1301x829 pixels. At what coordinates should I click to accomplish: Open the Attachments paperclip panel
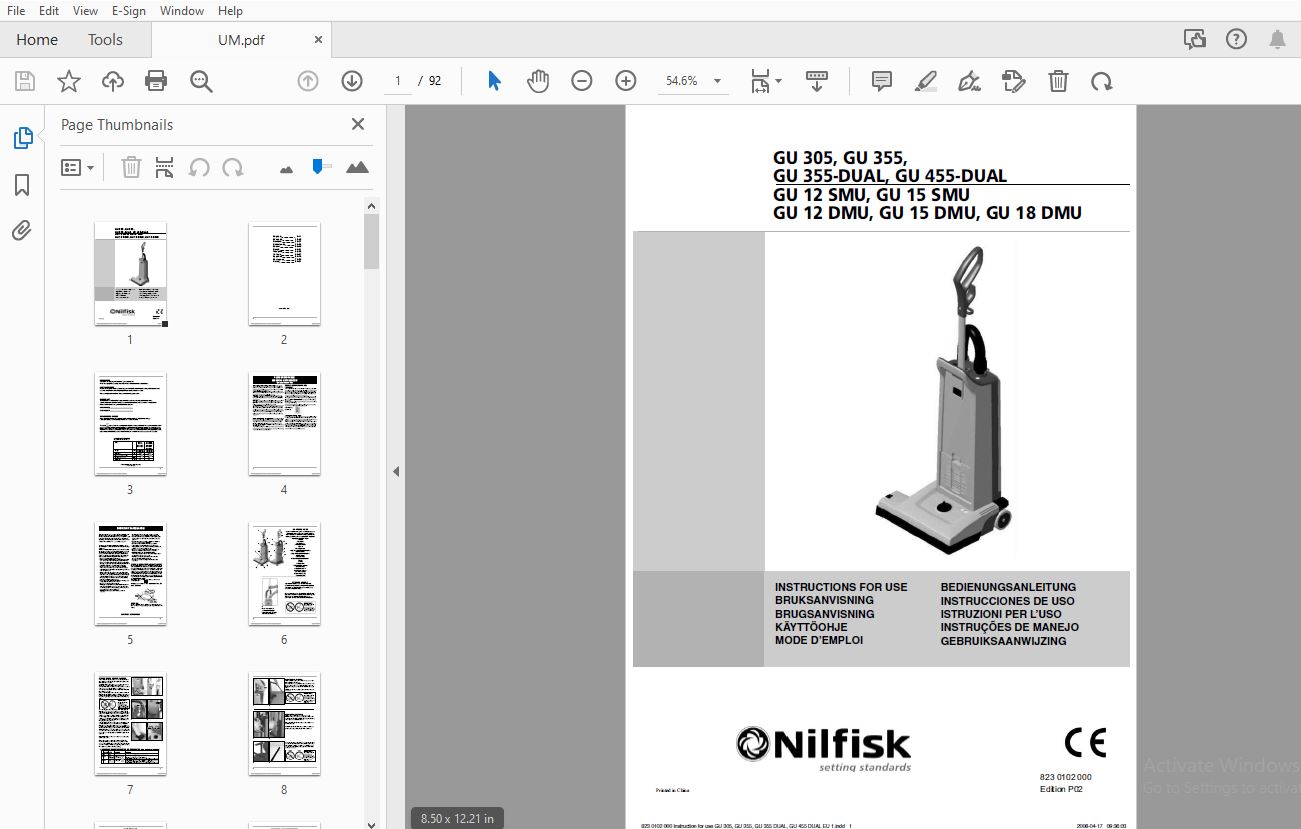pyautogui.click(x=22, y=231)
